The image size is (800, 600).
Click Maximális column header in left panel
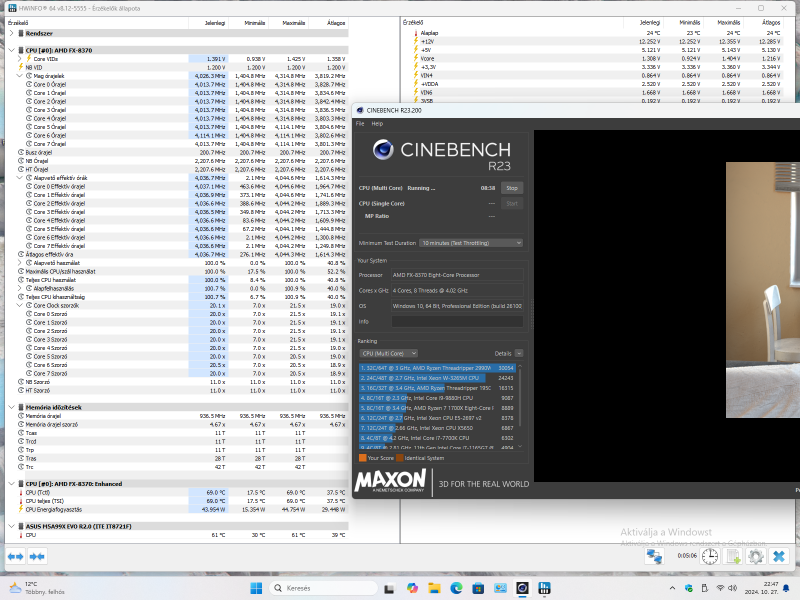tap(288, 23)
